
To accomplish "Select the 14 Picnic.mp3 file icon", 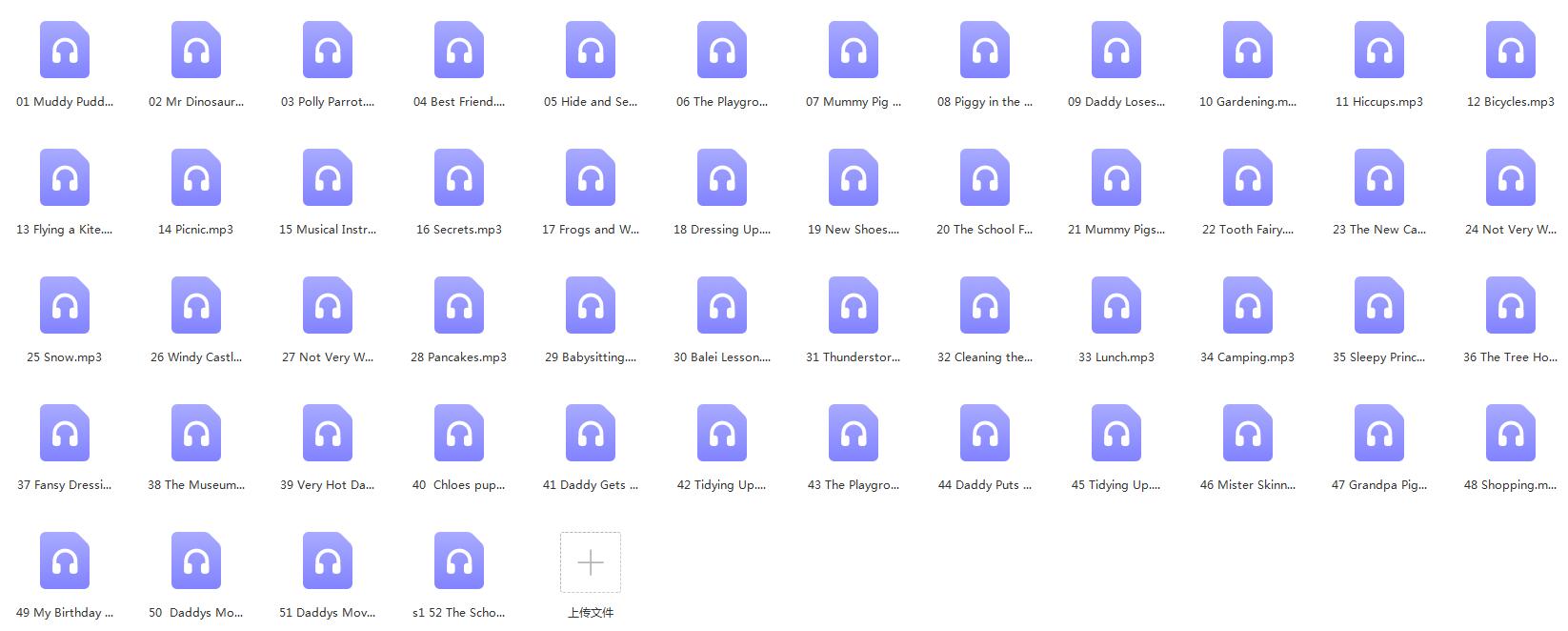I will (196, 177).
